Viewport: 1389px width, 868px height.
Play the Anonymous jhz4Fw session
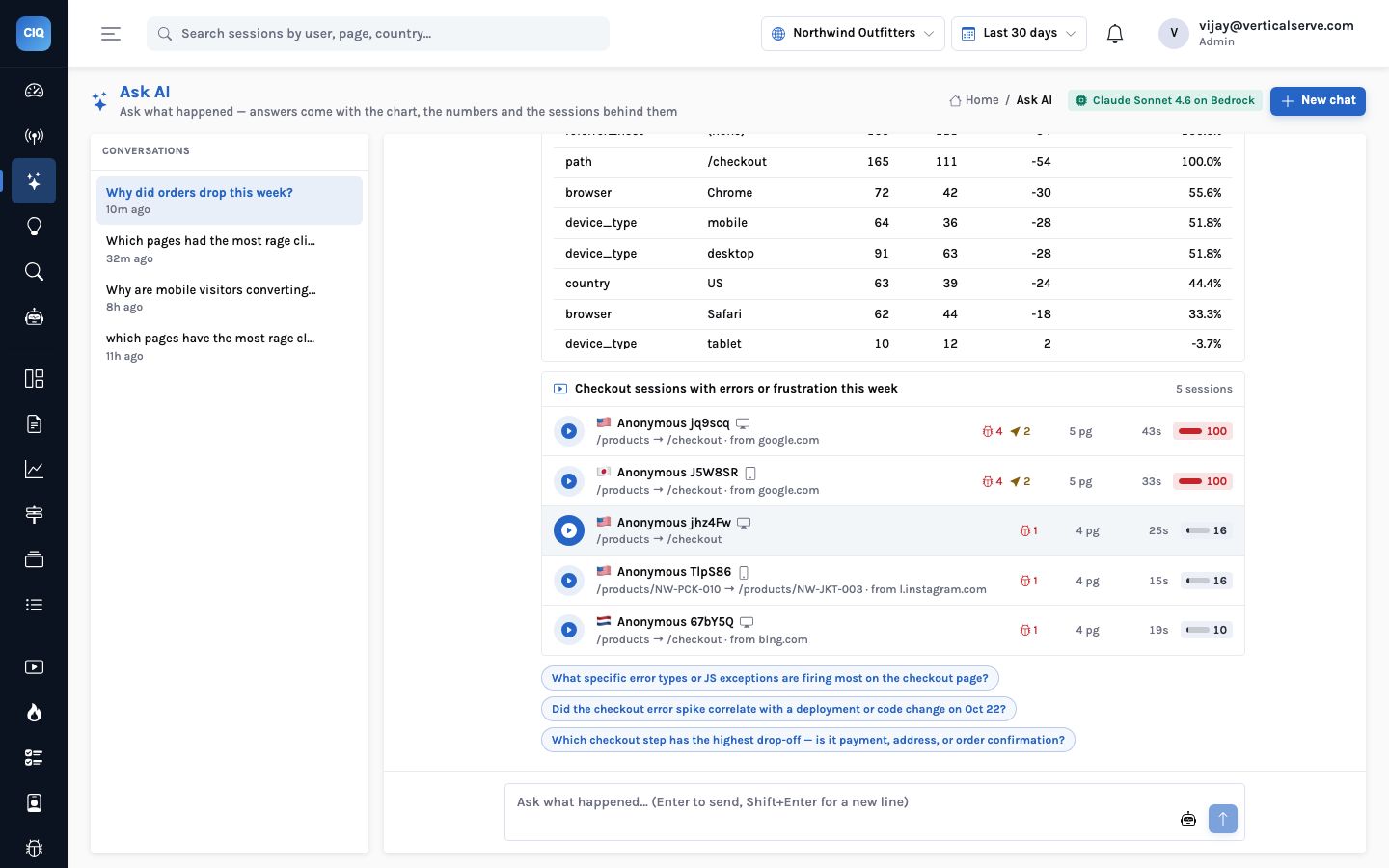pos(569,530)
